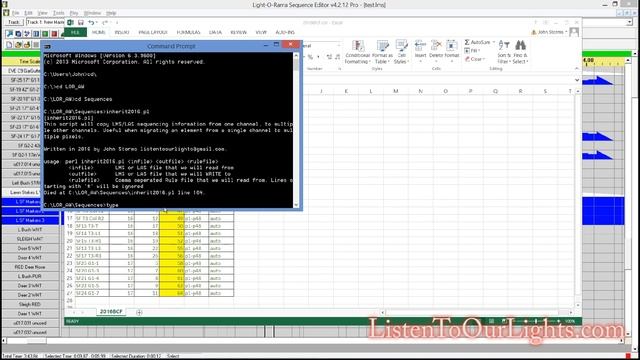Select Excel row 23 header
This screenshot has height=360, width=640.
[x=69, y=263]
